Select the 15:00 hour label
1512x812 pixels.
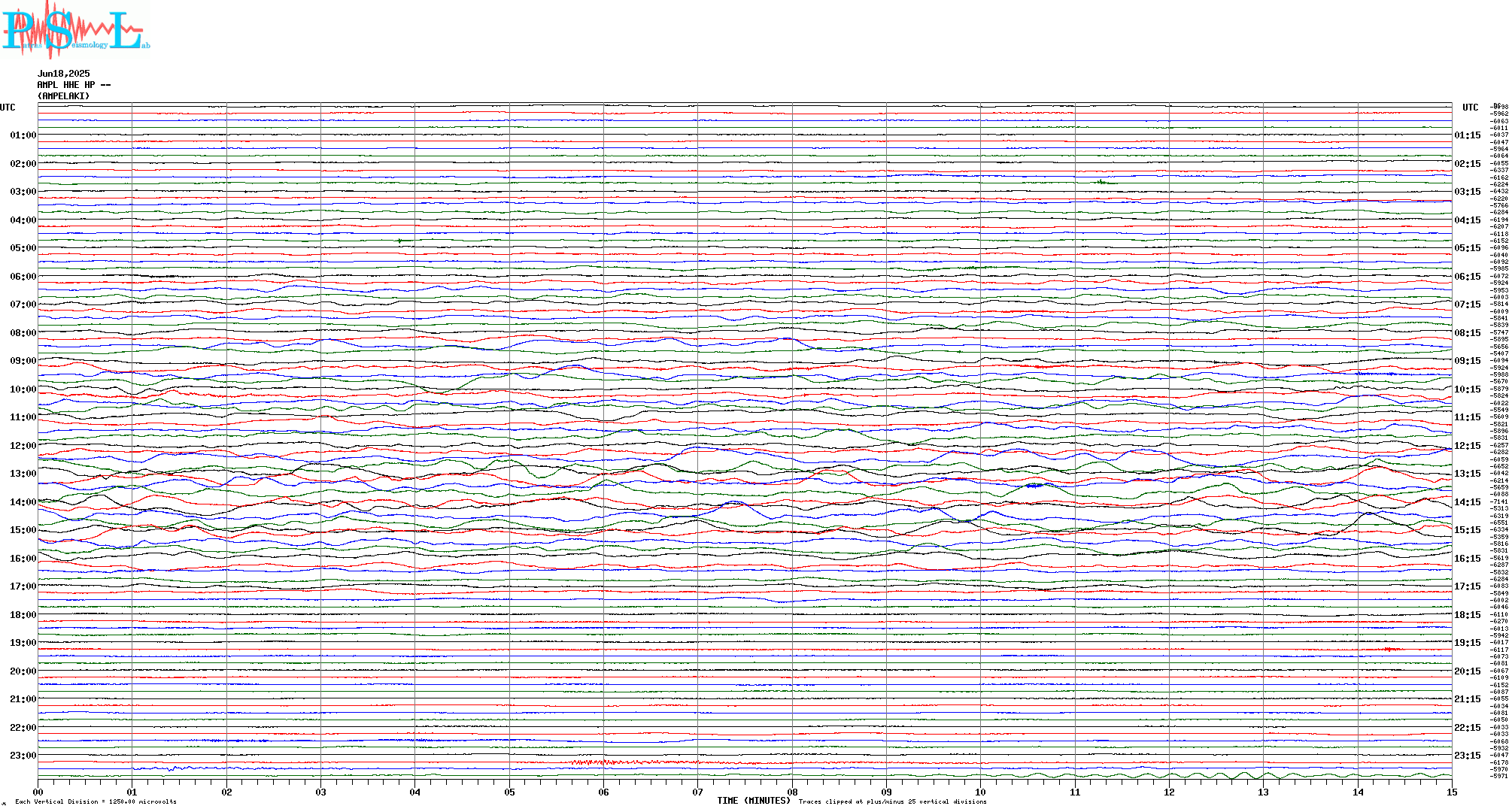[23, 530]
